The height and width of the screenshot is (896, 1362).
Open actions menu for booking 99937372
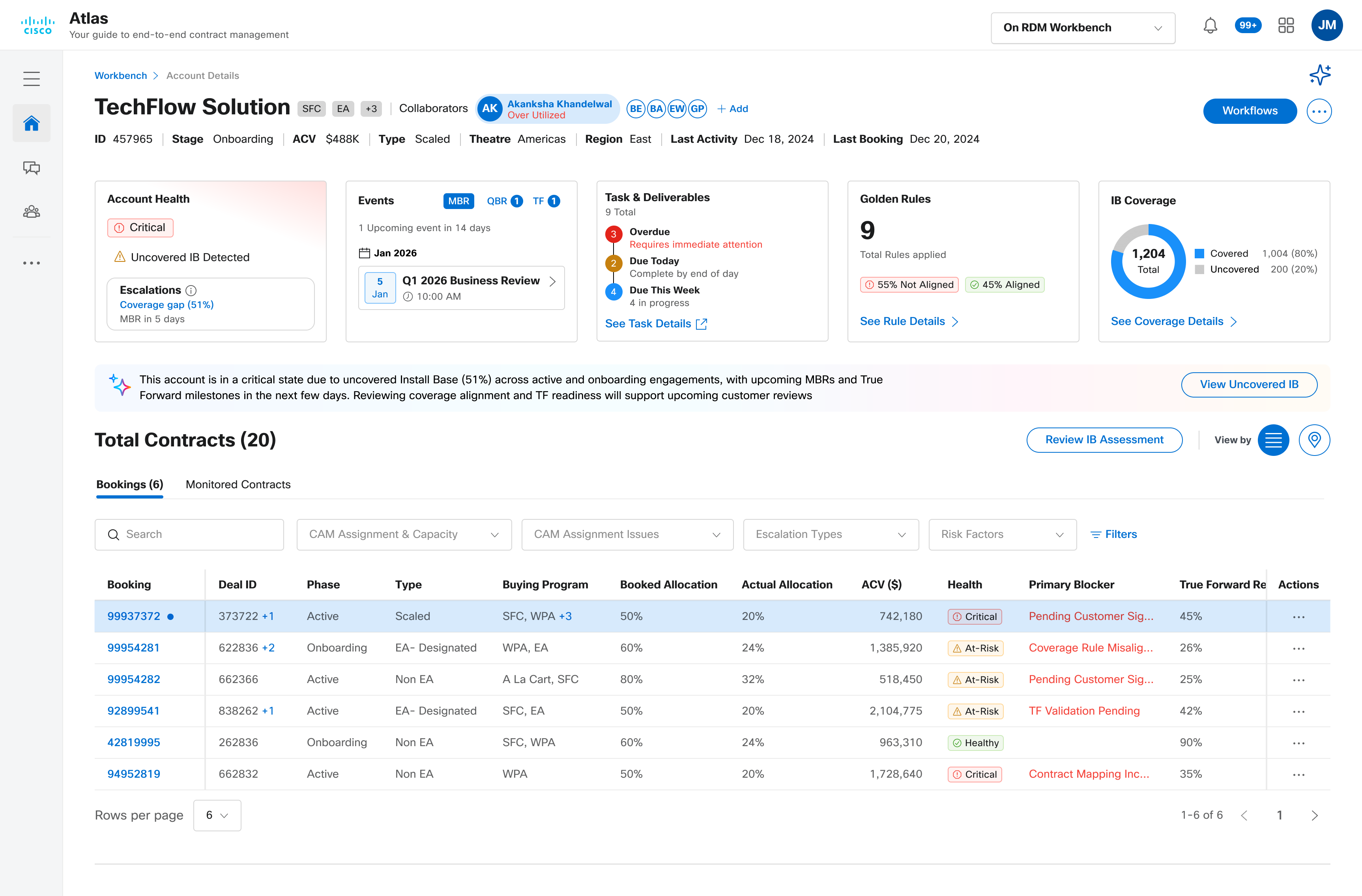coord(1298,617)
